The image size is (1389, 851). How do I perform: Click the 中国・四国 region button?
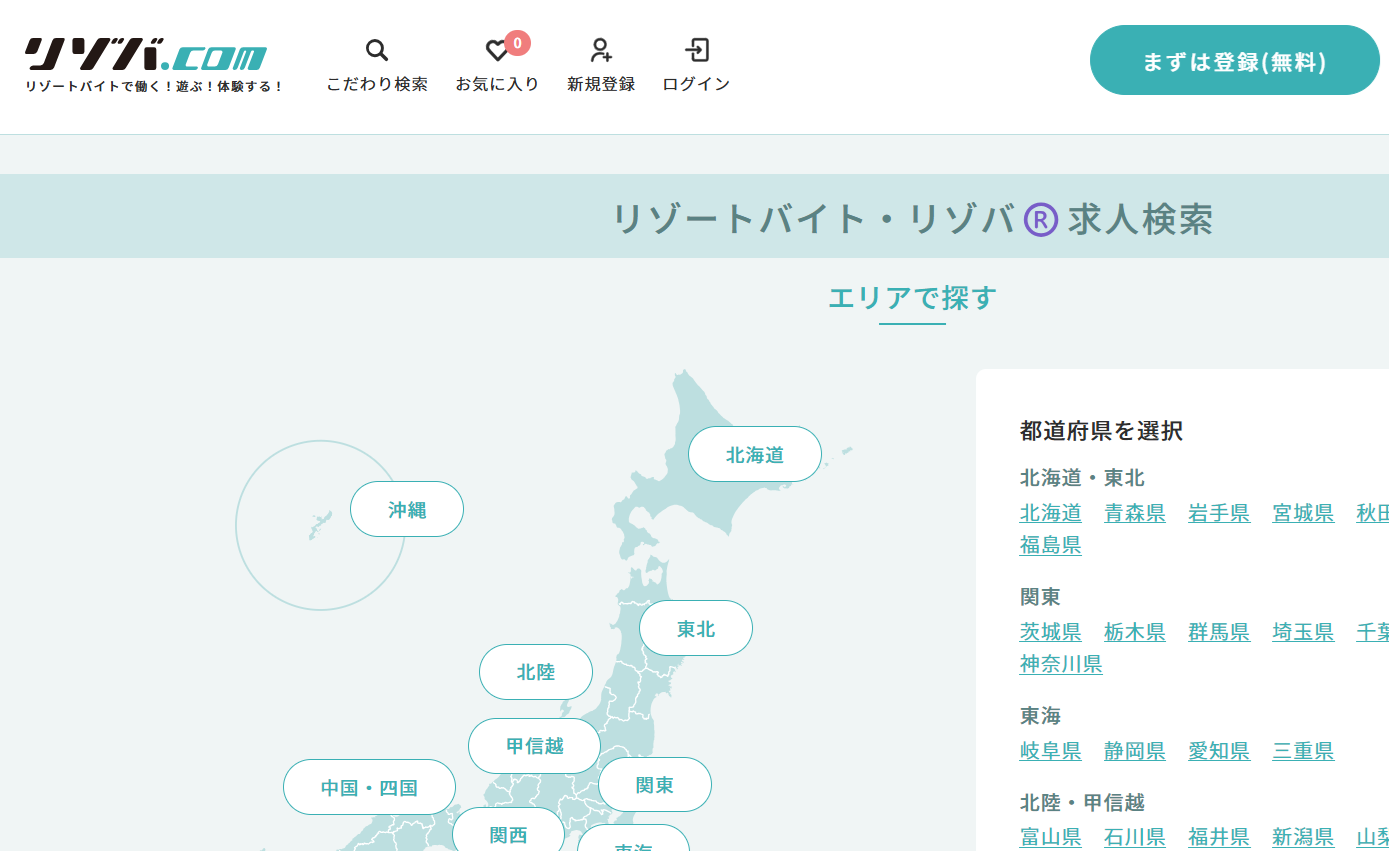[x=369, y=788]
